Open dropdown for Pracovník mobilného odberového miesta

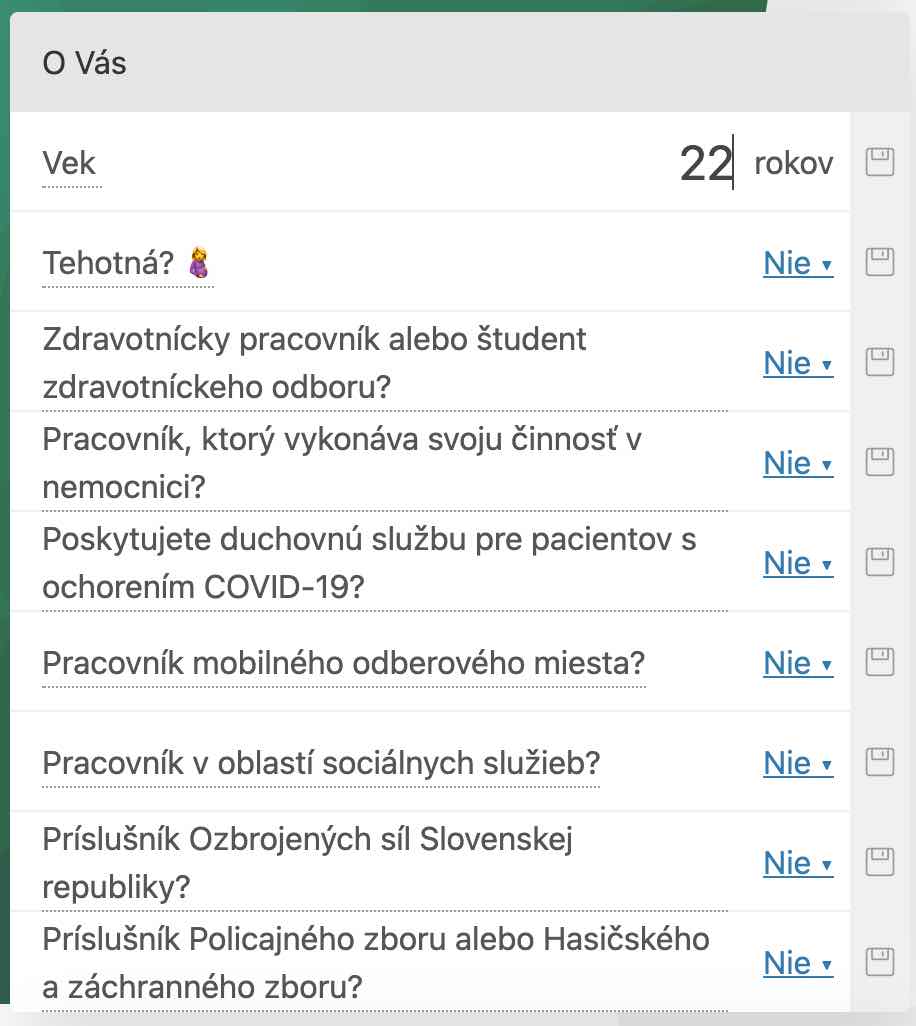click(798, 664)
